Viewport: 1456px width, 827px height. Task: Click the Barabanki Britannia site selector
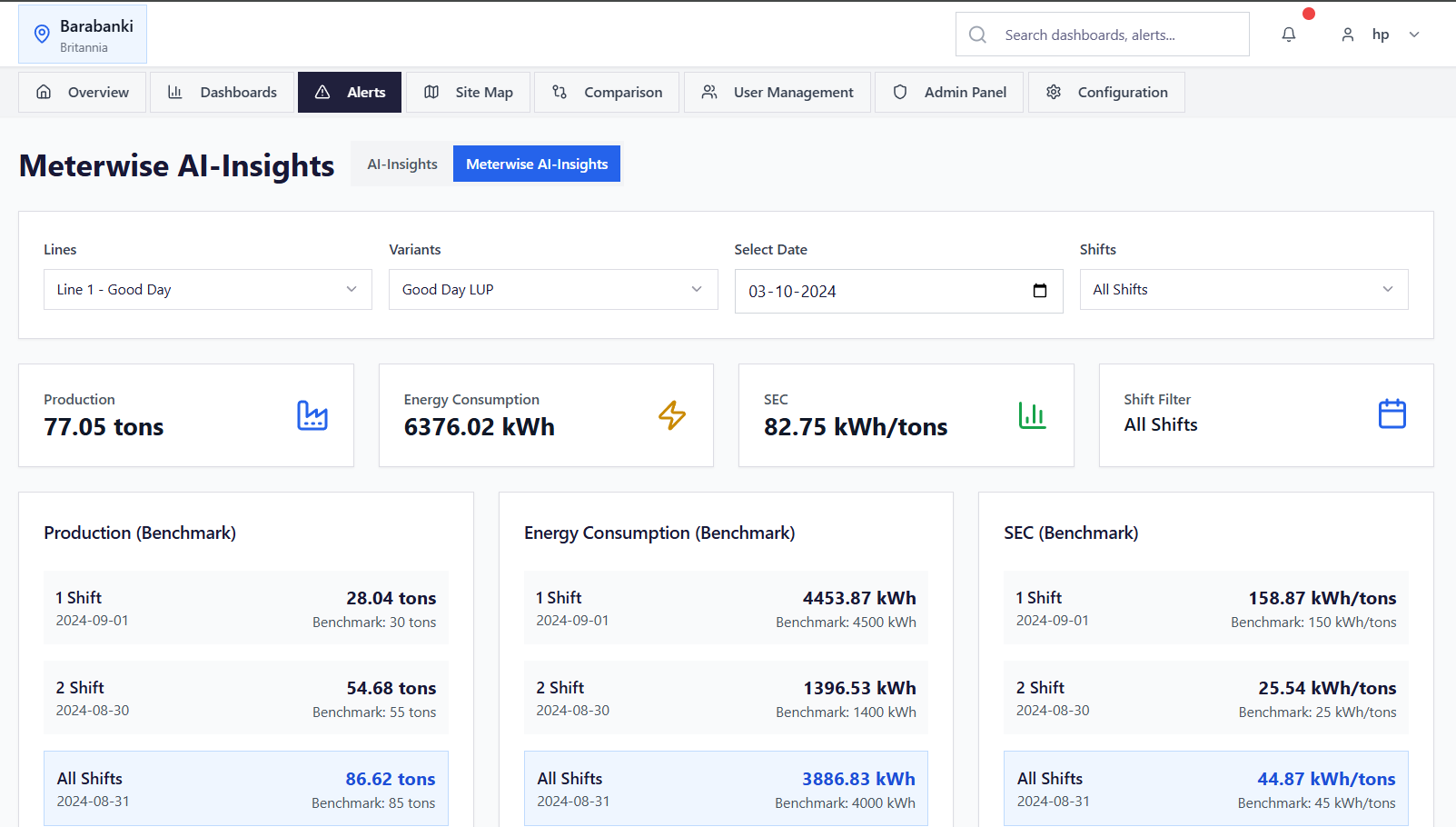(x=83, y=35)
